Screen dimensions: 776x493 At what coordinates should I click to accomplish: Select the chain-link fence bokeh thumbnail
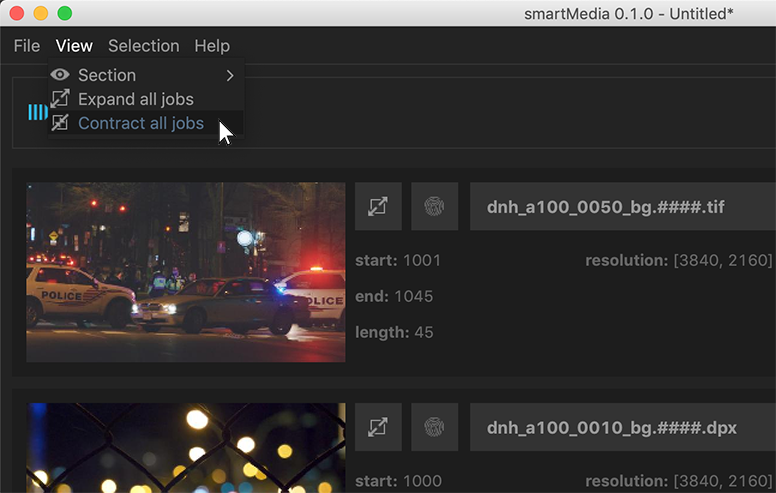(x=185, y=448)
